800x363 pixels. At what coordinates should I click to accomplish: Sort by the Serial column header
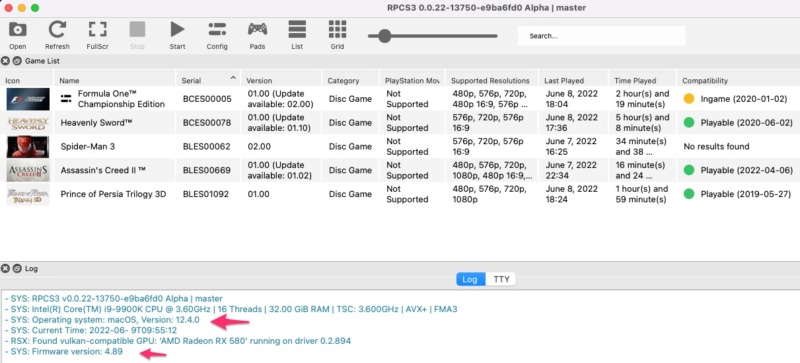coord(209,80)
